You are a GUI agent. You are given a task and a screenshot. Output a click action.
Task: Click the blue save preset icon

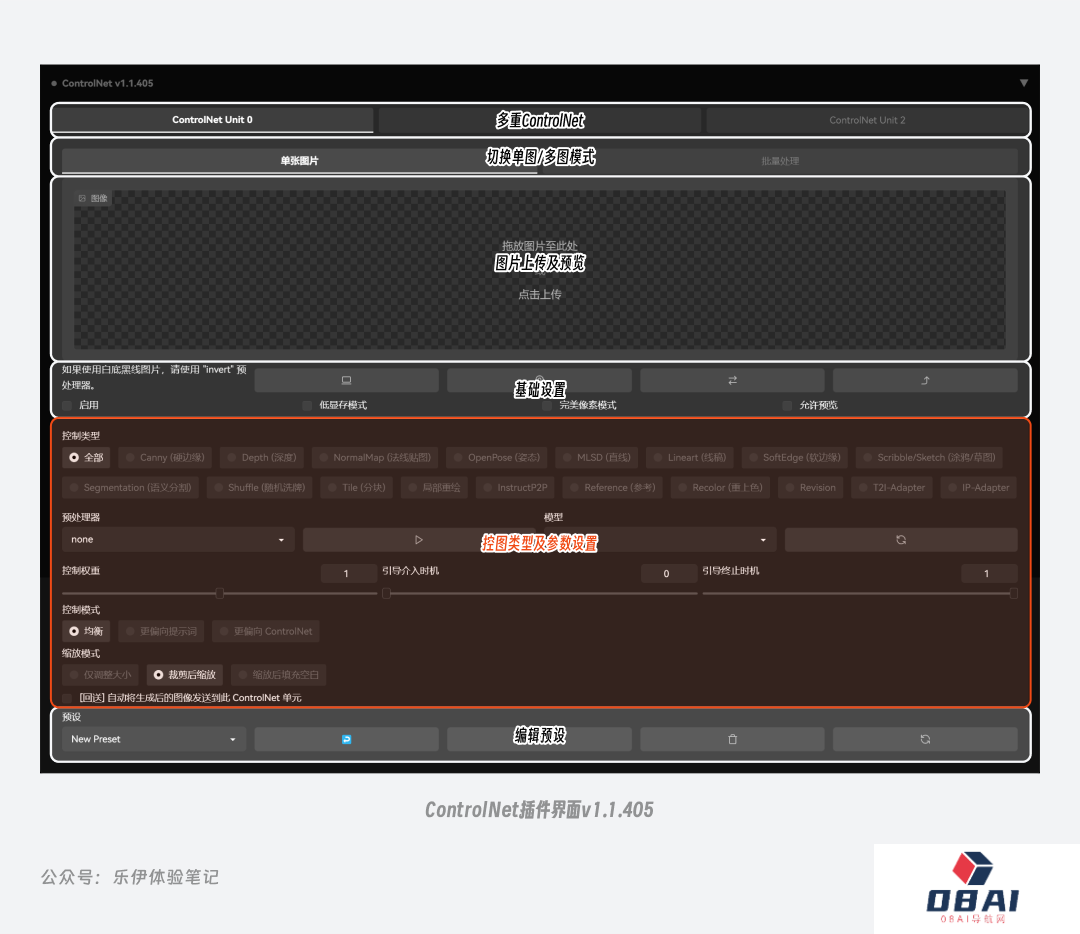click(x=346, y=739)
